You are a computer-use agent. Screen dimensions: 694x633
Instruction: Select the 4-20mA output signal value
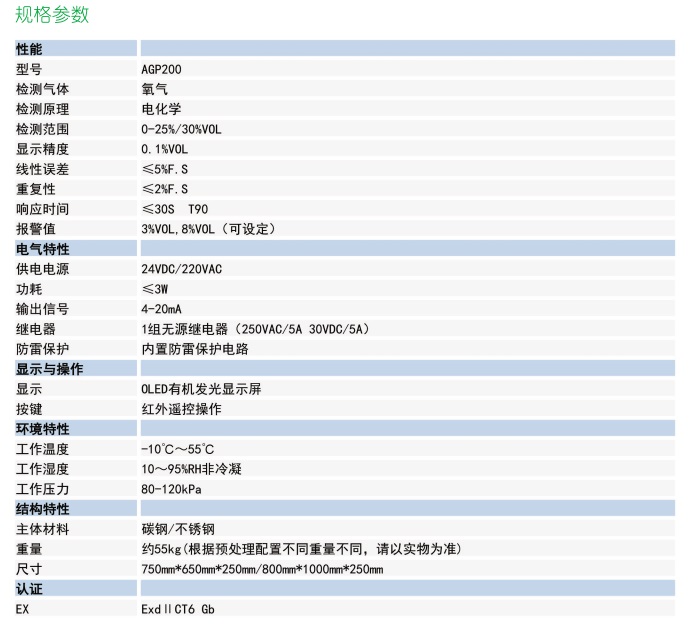point(162,309)
